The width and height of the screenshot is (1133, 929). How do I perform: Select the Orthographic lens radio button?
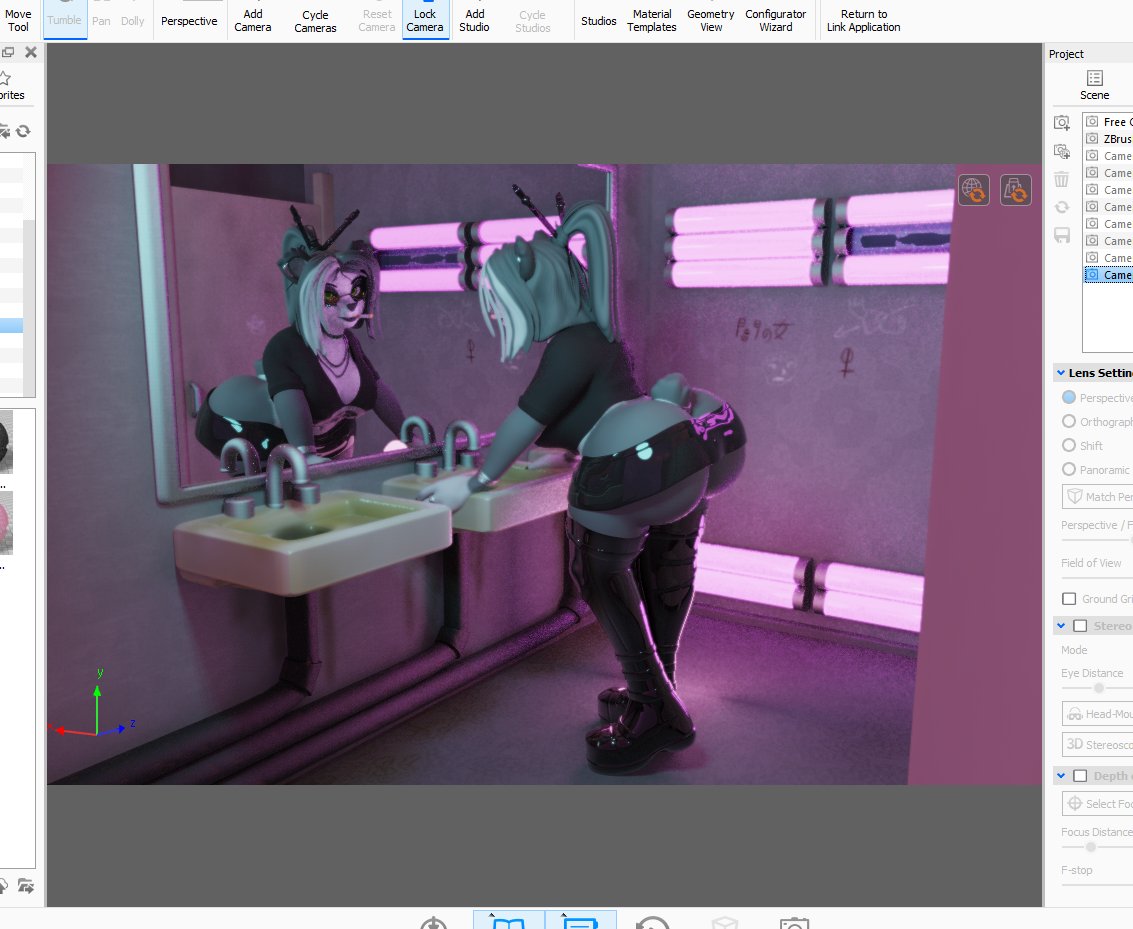(x=1068, y=421)
